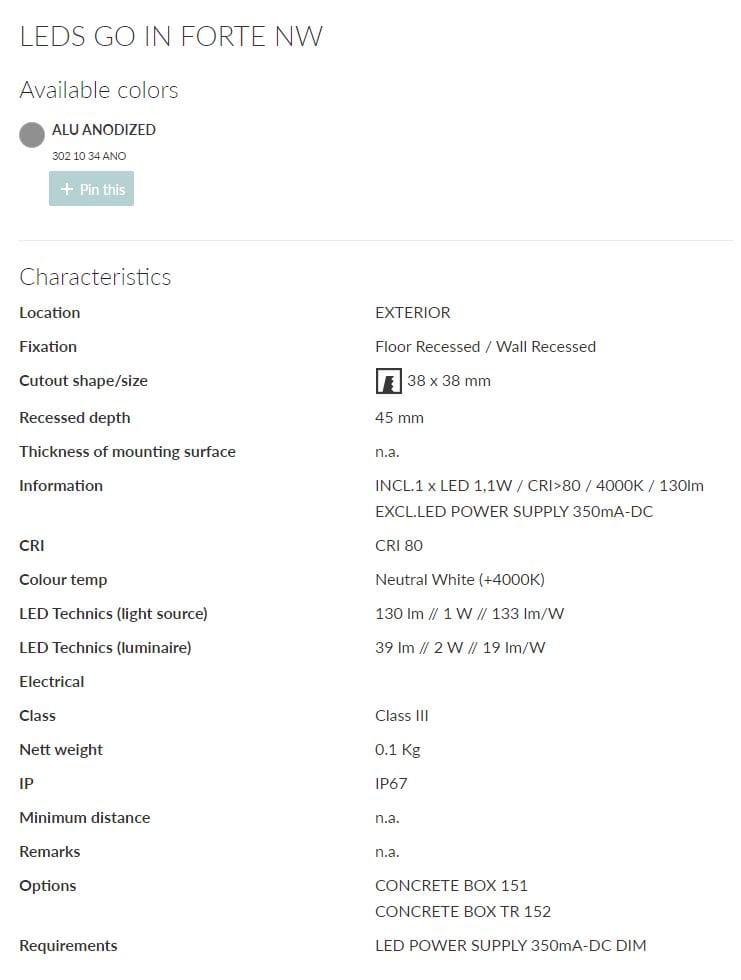
Task: Click the LED Technics (luminaire) label
Action: pyautogui.click(x=105, y=647)
